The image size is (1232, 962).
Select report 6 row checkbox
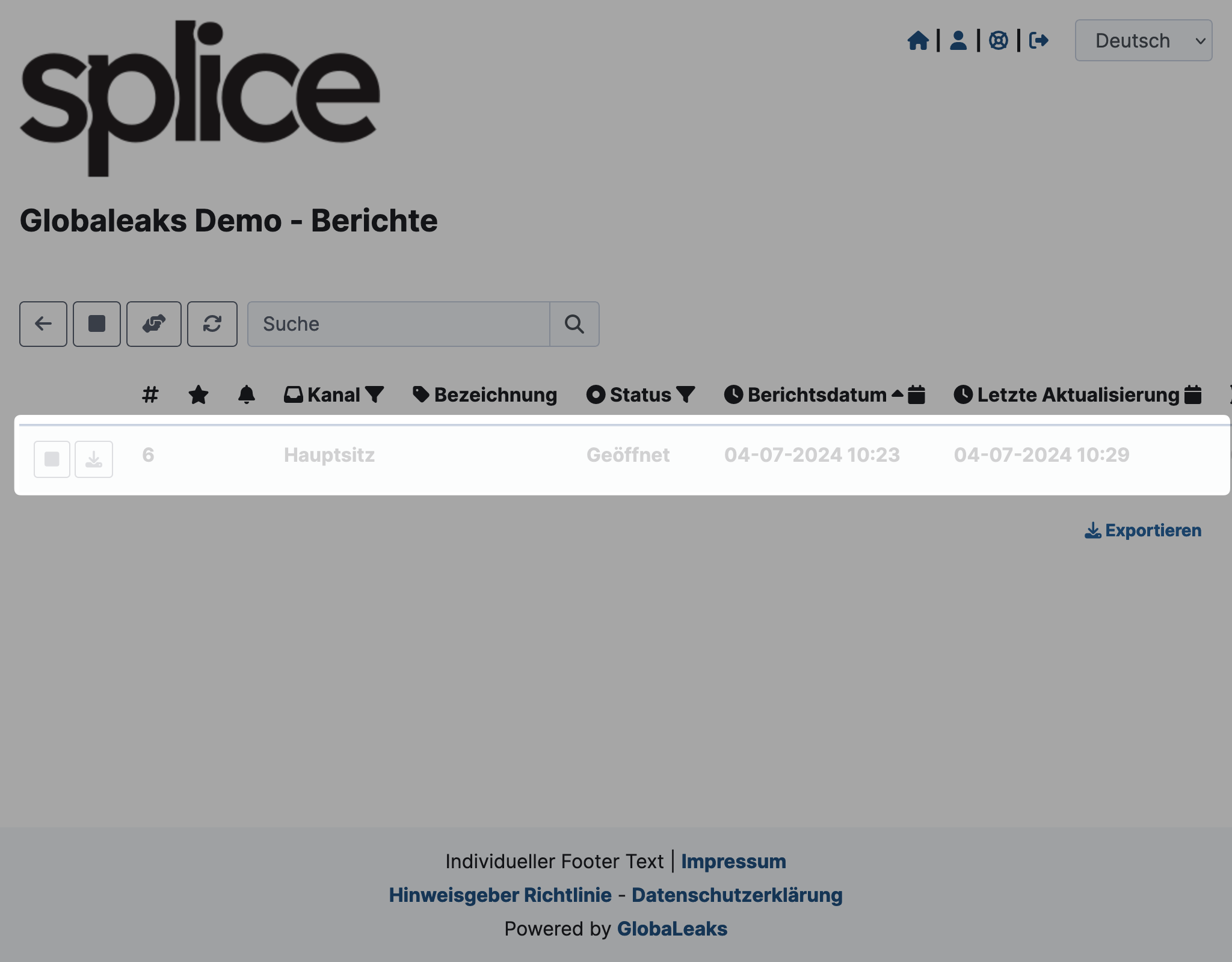tap(52, 459)
